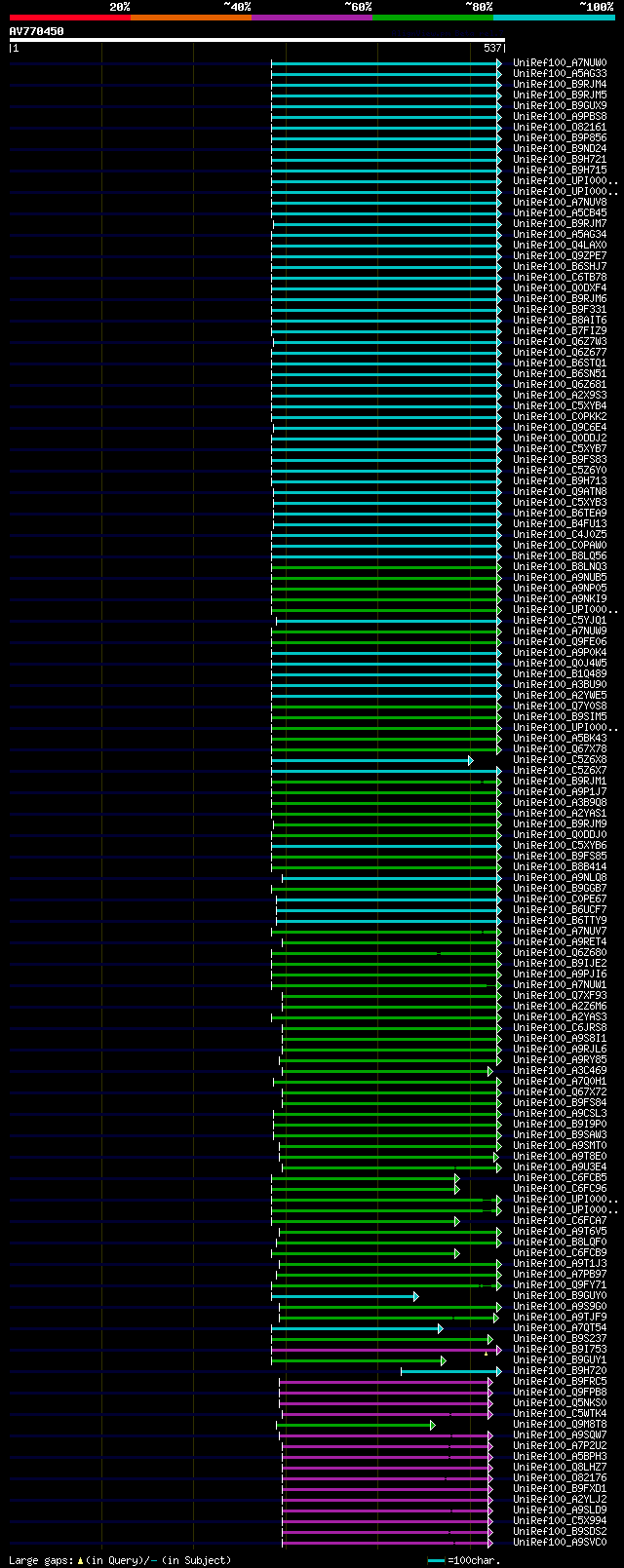624x1568 pixels.
Task: Click the cyan alignment bar for B9RJM4
Action: 386,85
